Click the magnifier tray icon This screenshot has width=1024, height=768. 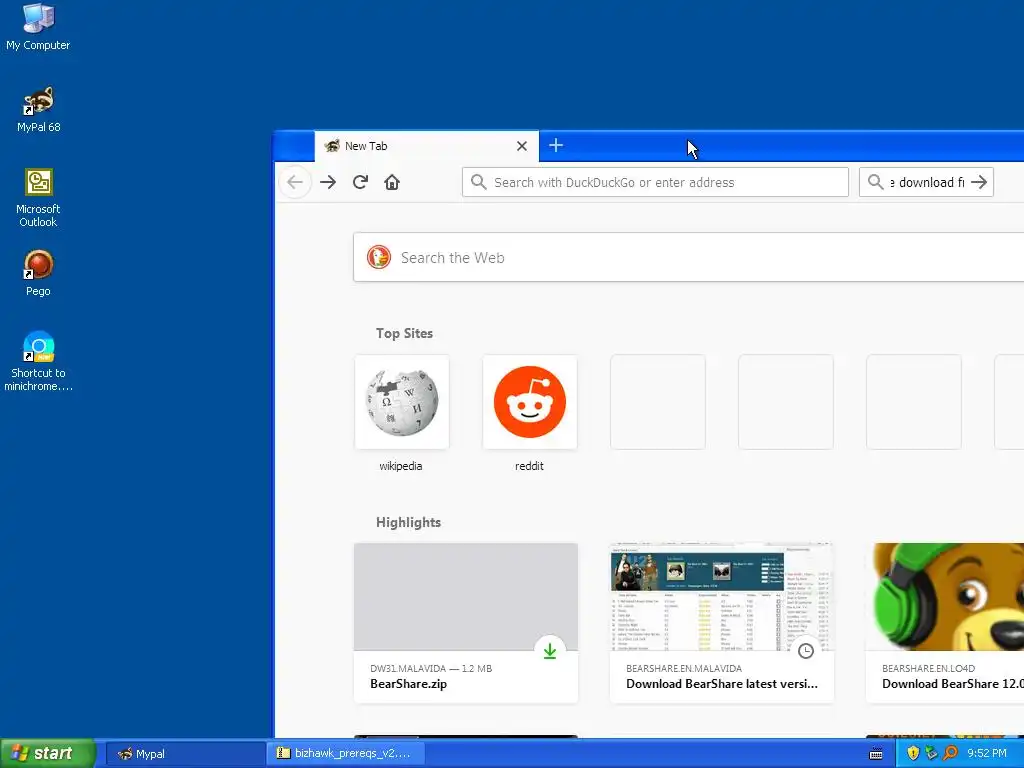(950, 753)
